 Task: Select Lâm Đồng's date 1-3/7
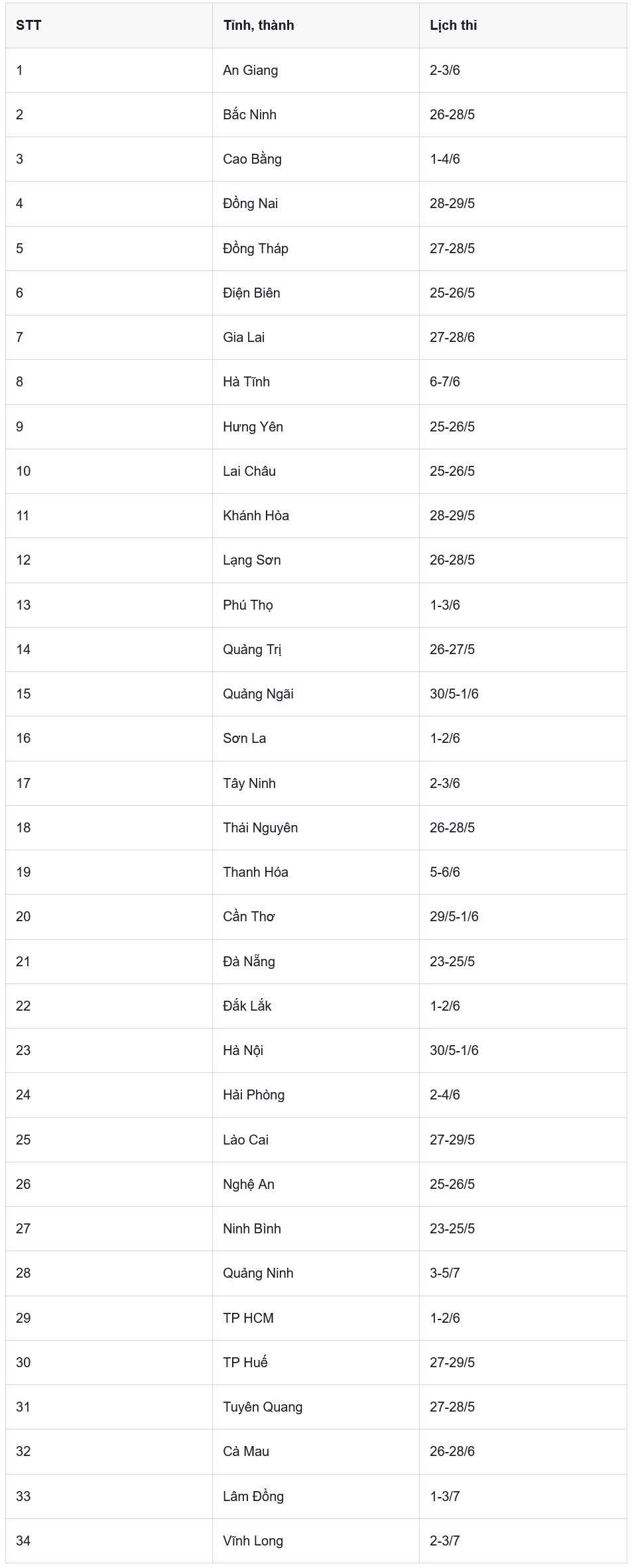pyautogui.click(x=523, y=1496)
